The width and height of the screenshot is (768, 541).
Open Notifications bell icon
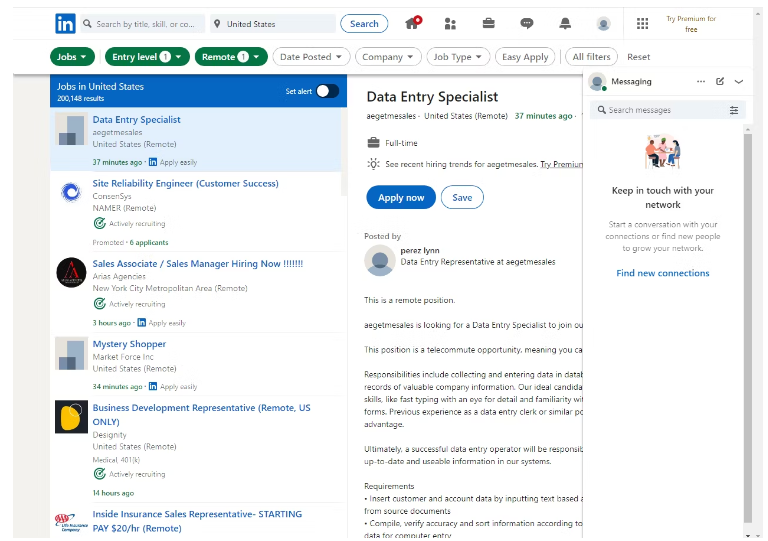pos(565,23)
